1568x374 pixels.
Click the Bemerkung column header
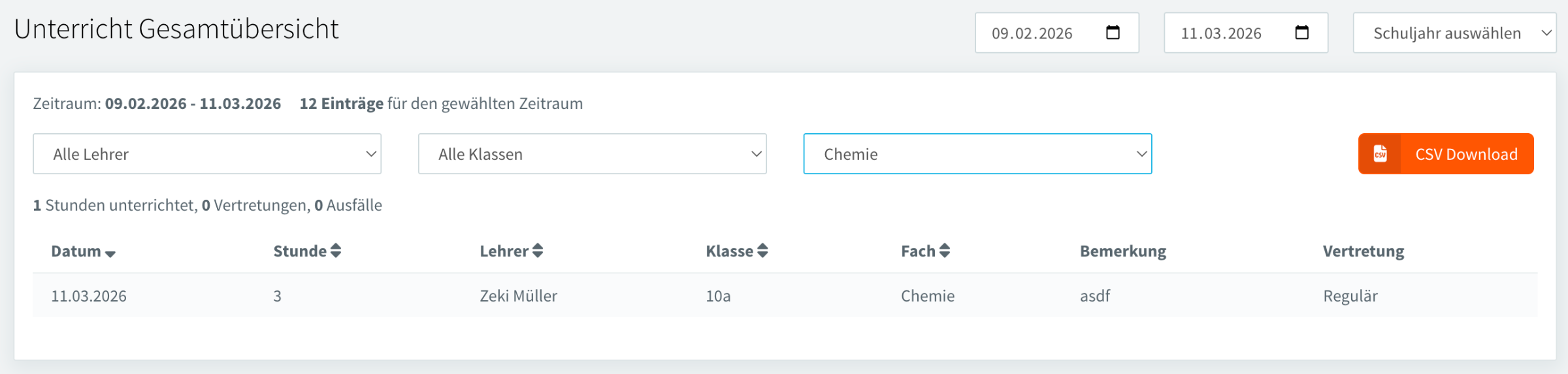(x=1122, y=251)
